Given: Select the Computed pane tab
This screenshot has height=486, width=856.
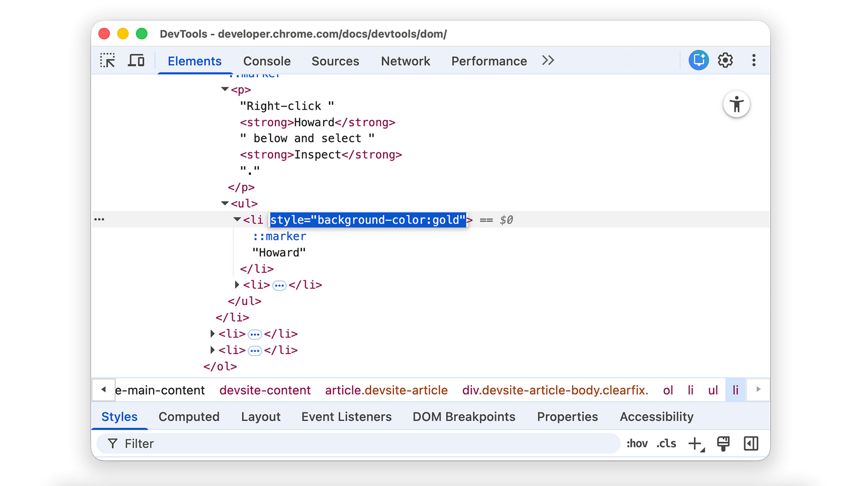Looking at the screenshot, I should (189, 417).
